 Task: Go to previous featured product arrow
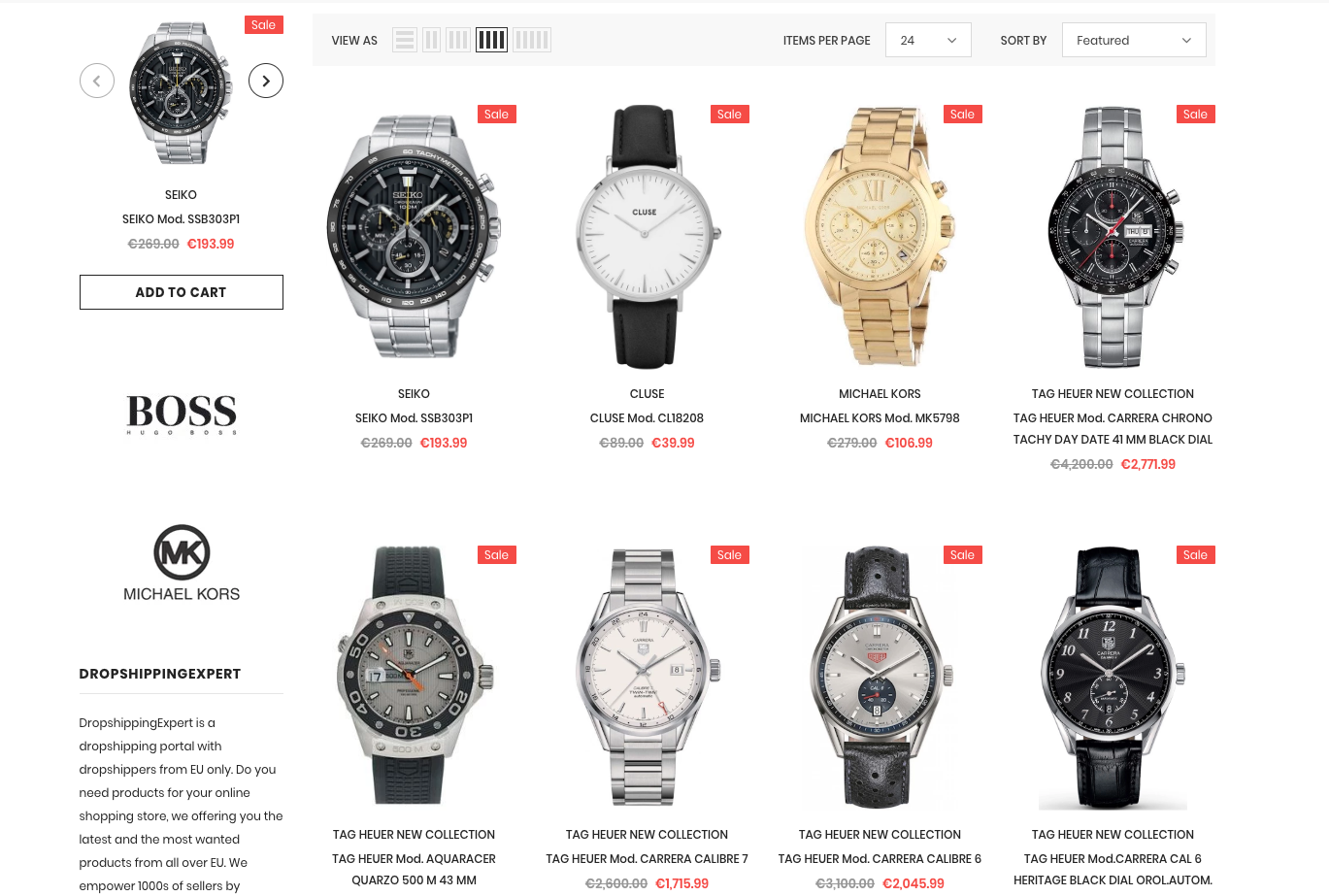97,81
